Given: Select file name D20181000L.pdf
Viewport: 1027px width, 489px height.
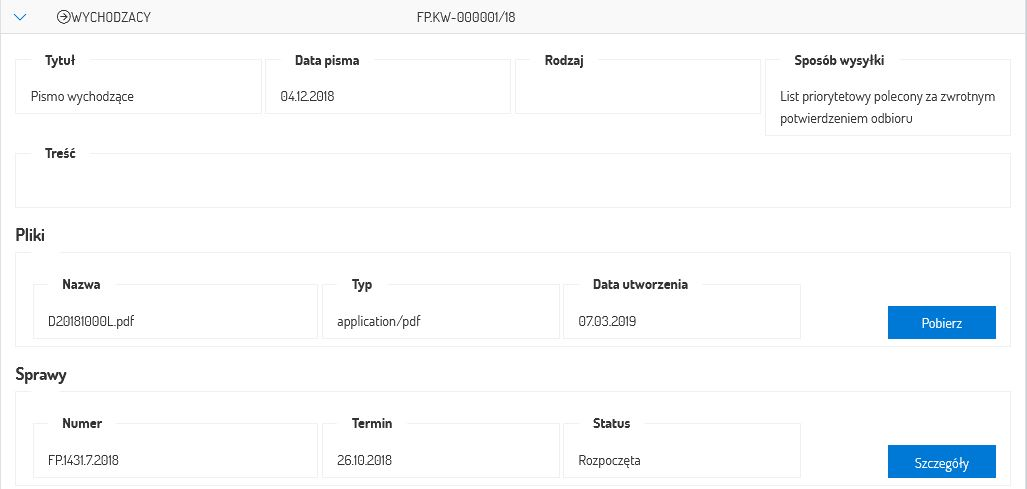Looking at the screenshot, I should tap(91, 322).
